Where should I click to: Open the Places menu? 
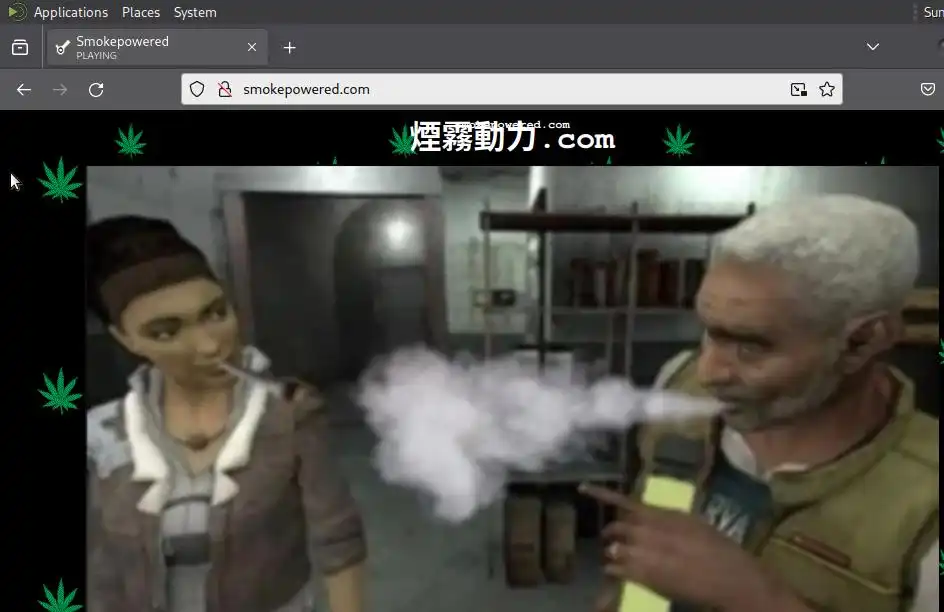click(x=141, y=12)
